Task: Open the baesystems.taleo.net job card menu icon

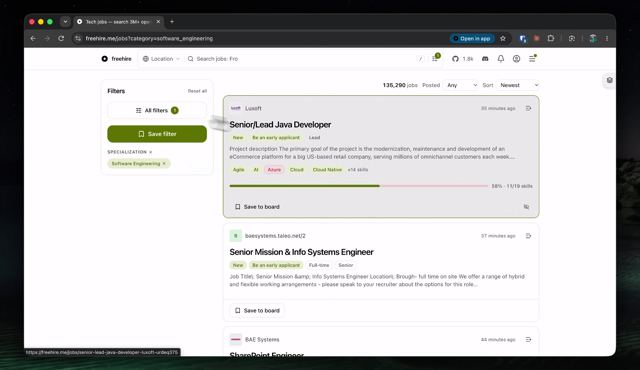Action: click(529, 236)
